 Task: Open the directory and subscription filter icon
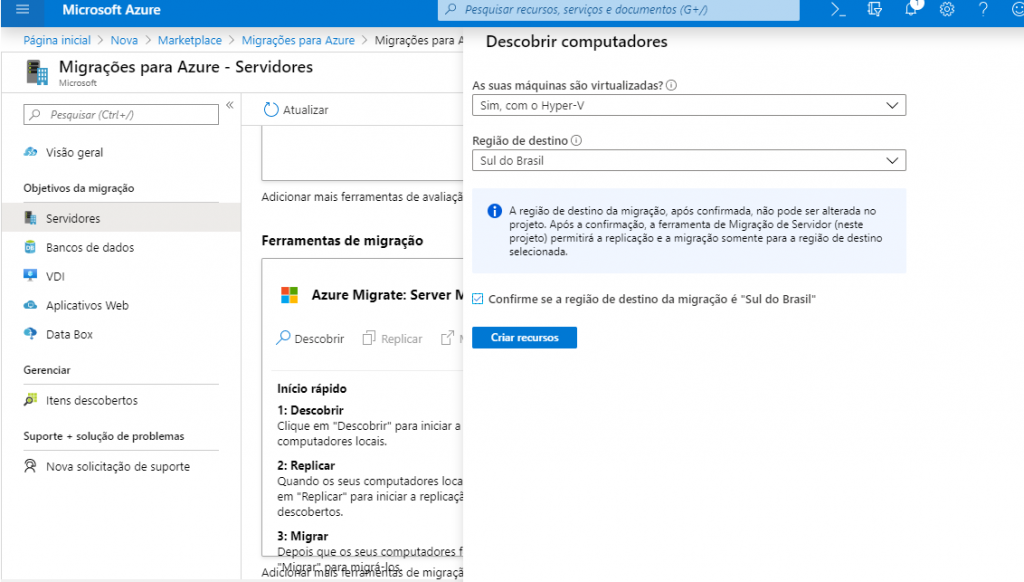pos(875,10)
